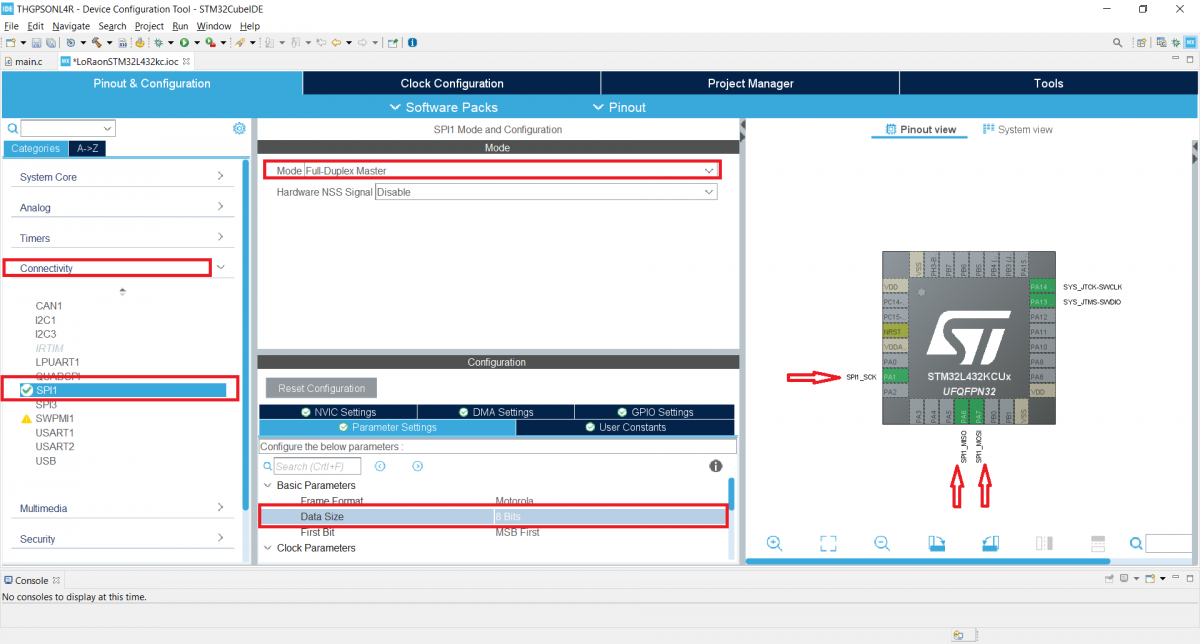Rotate the chip view counter-clockwise

click(990, 543)
